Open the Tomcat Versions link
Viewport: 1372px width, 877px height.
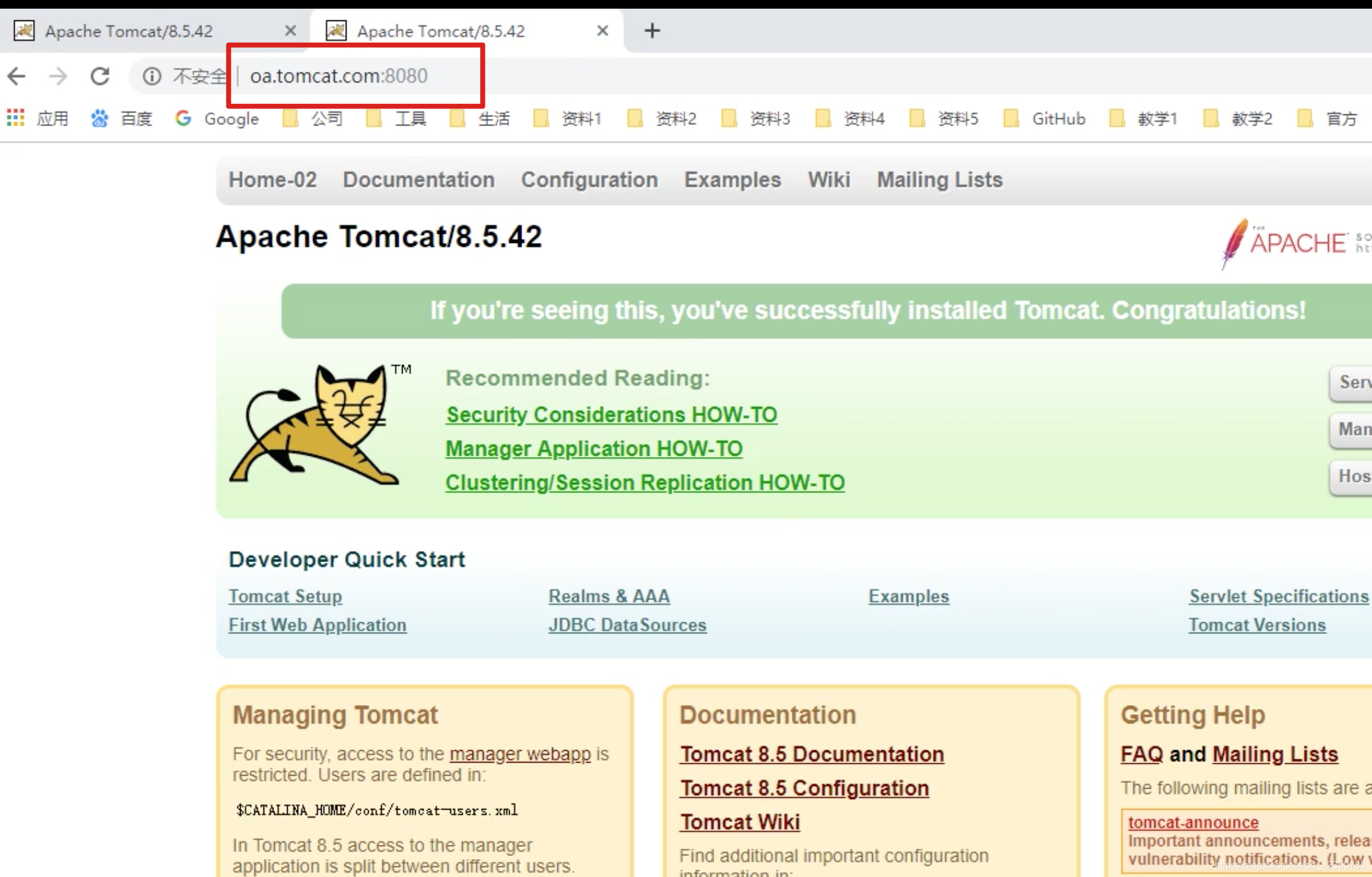[1257, 625]
